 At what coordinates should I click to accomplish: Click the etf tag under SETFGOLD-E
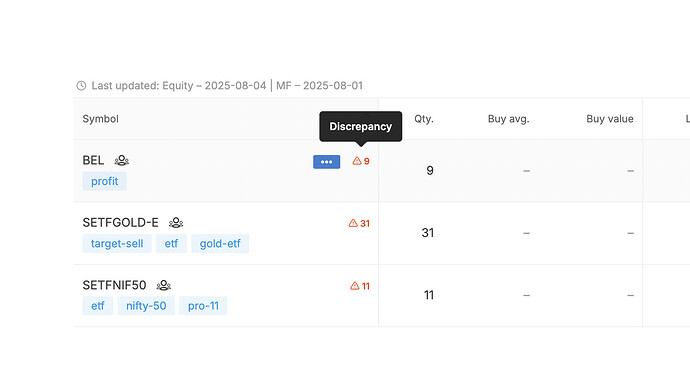point(171,243)
